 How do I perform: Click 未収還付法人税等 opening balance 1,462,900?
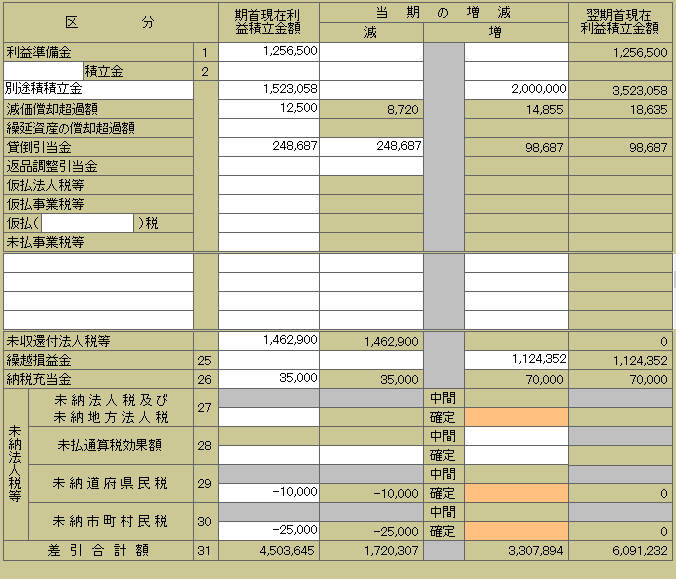click(x=269, y=341)
